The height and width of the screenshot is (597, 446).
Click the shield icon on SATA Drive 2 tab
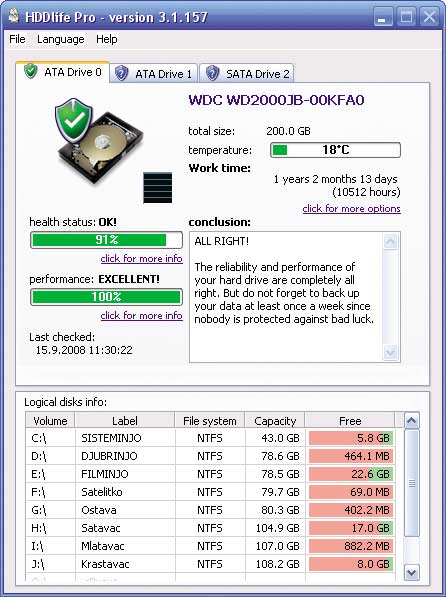[212, 73]
